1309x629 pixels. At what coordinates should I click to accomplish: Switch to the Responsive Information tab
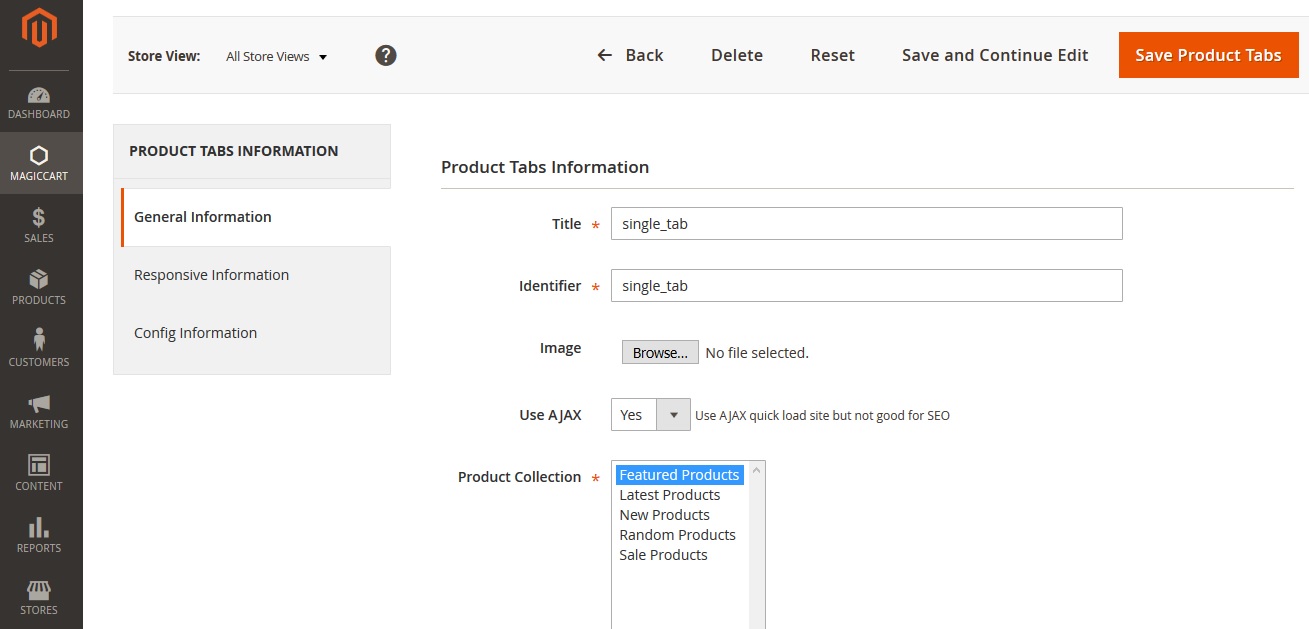pos(211,275)
